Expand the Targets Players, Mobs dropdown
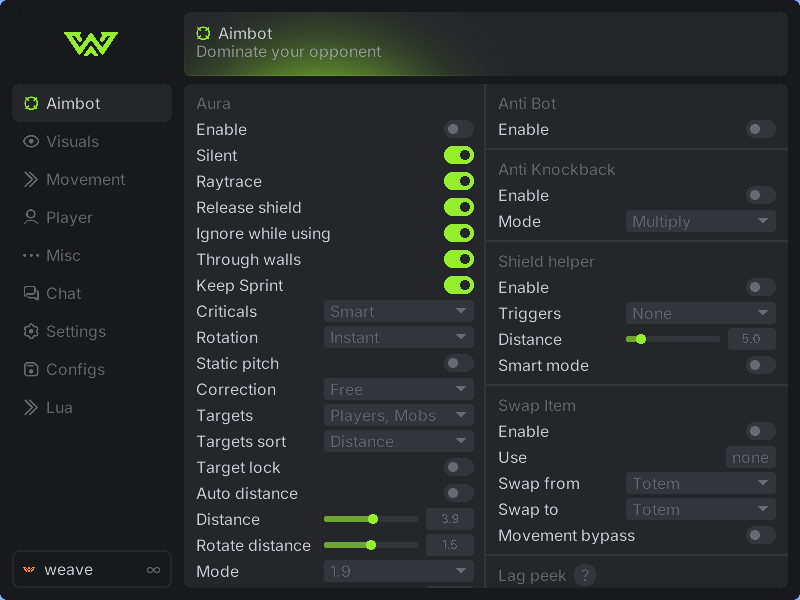The image size is (800, 600). 399,416
